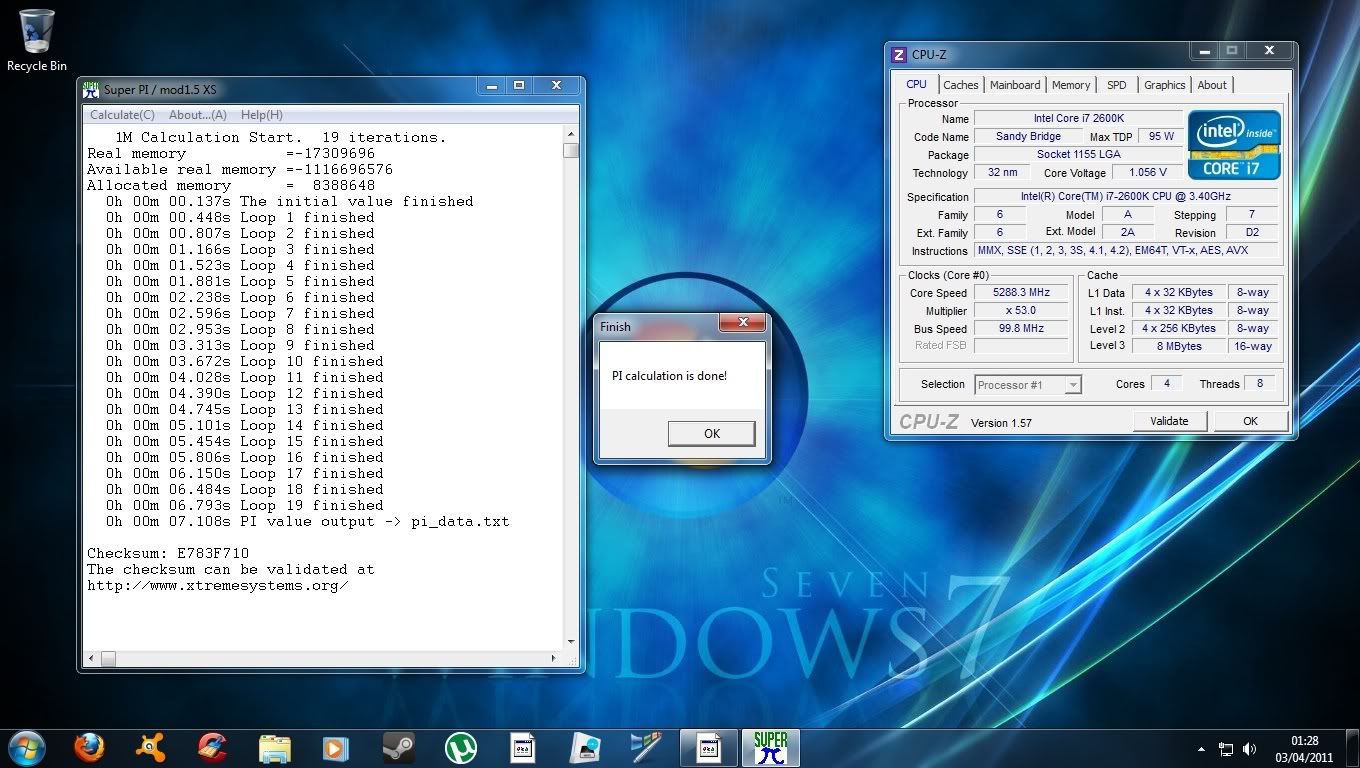Click the Intel Core i7 logo in CPU-Z
The height and width of the screenshot is (768, 1360).
click(x=1234, y=145)
